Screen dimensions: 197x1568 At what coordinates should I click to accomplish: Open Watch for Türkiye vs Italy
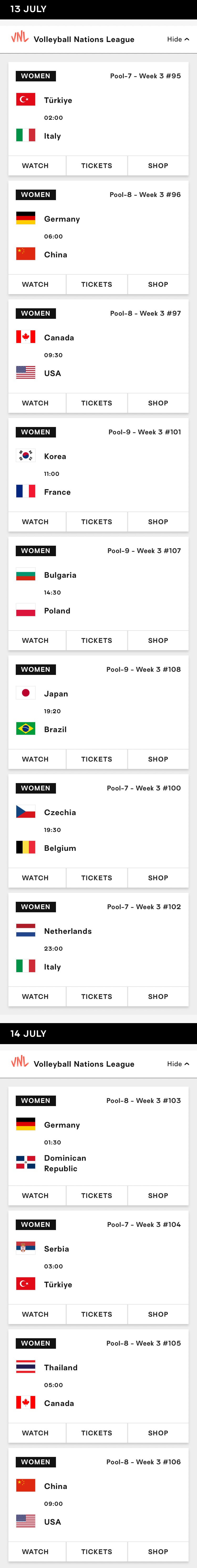[35, 165]
